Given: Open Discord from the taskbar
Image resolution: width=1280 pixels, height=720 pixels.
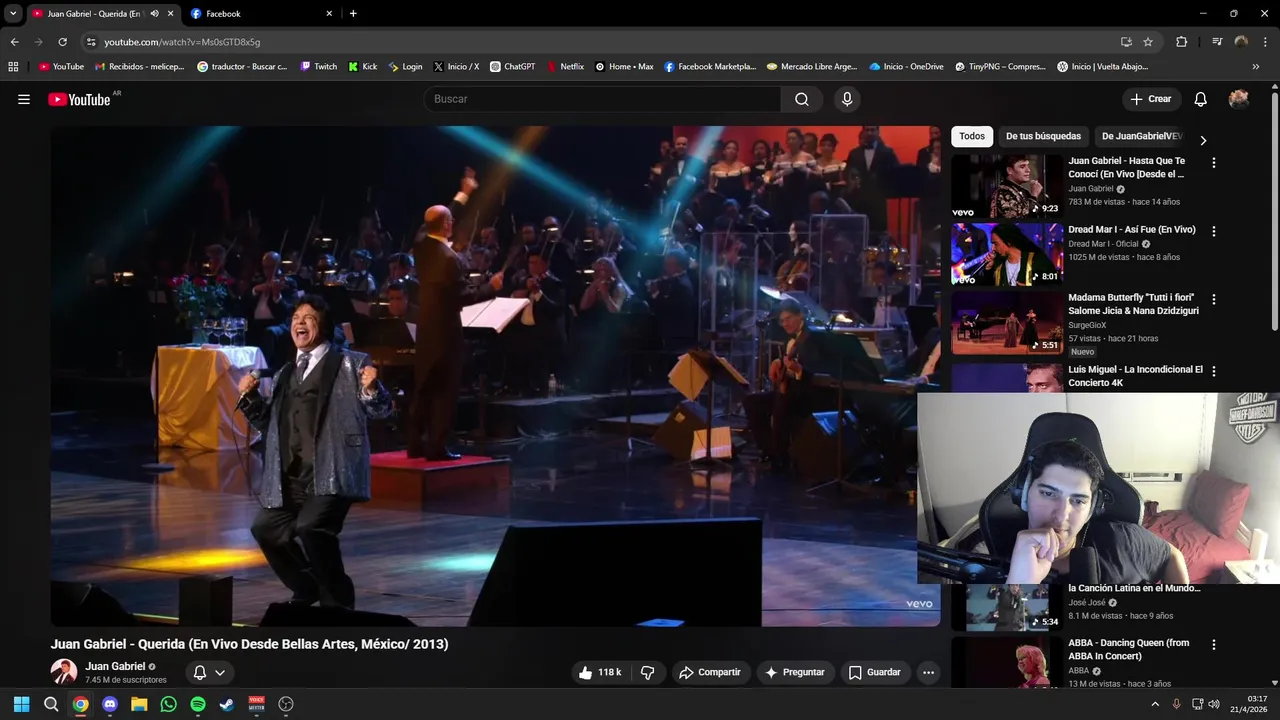Looking at the screenshot, I should (110, 704).
